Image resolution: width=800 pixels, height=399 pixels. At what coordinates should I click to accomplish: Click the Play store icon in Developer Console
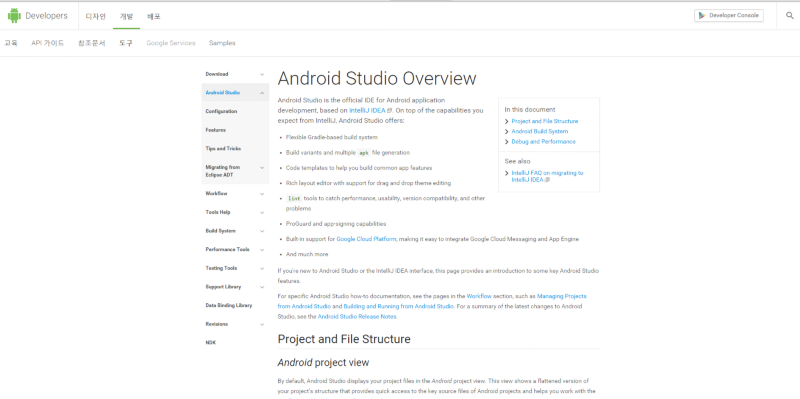[703, 15]
